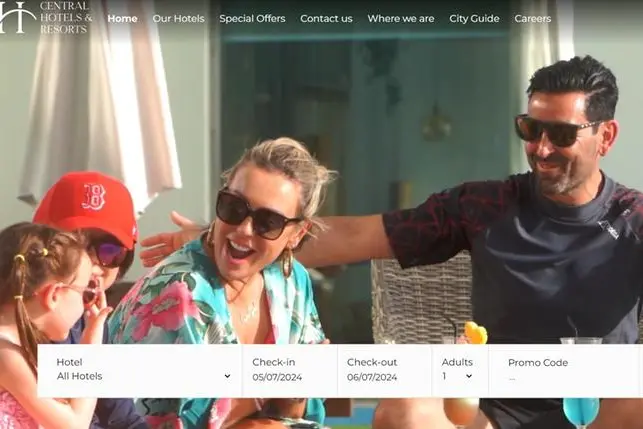The image size is (643, 429).
Task: Select the Check-out date field 06/07/2024
Action: coord(372,377)
